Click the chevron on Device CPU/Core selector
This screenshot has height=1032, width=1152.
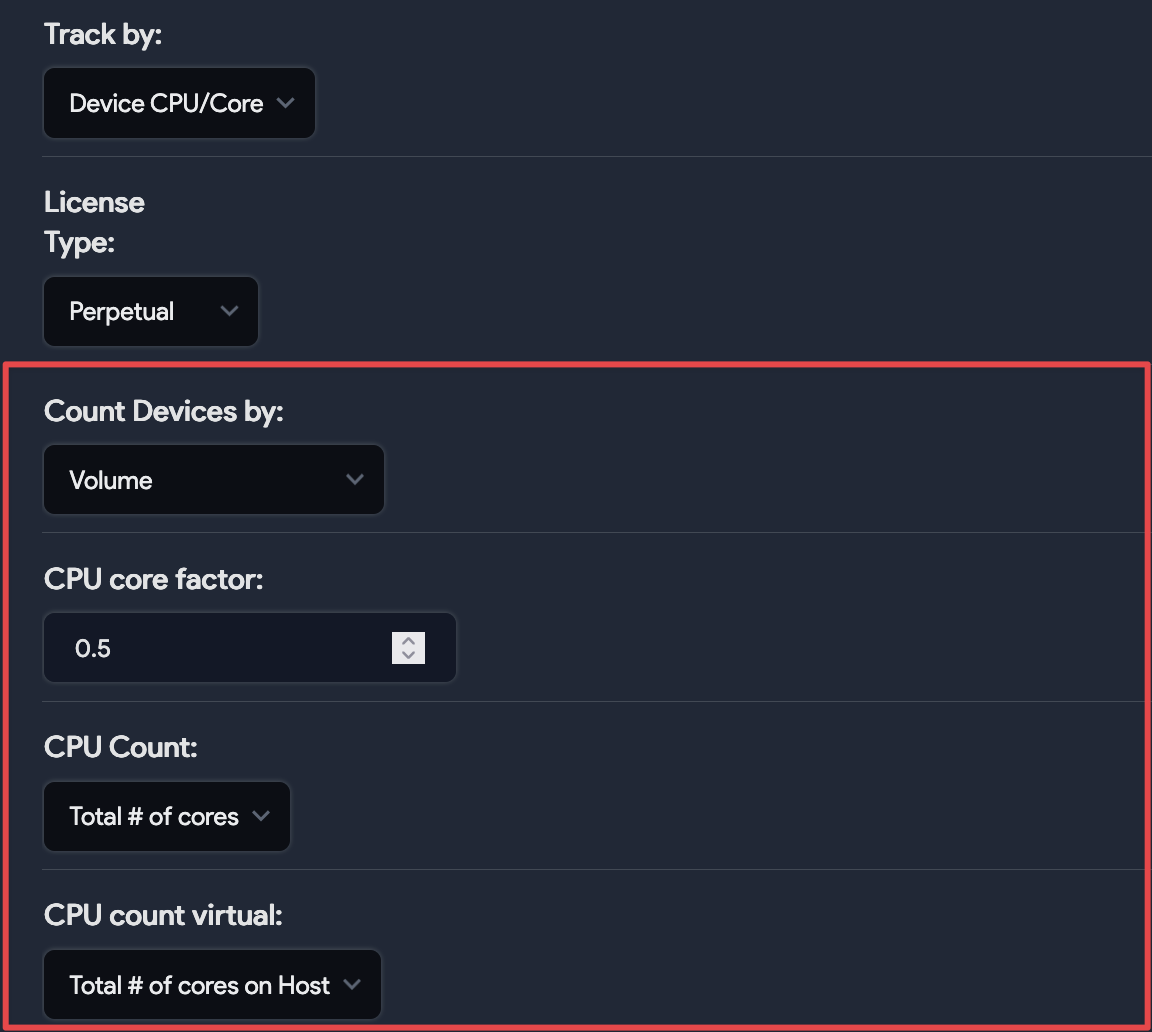285,103
